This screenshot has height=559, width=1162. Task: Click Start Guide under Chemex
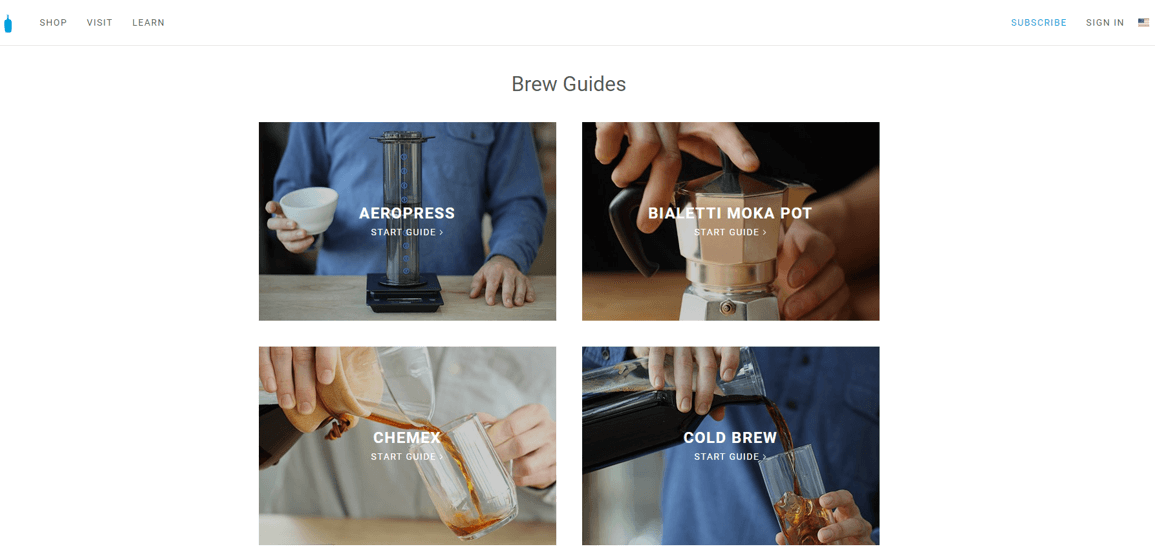pyautogui.click(x=407, y=457)
